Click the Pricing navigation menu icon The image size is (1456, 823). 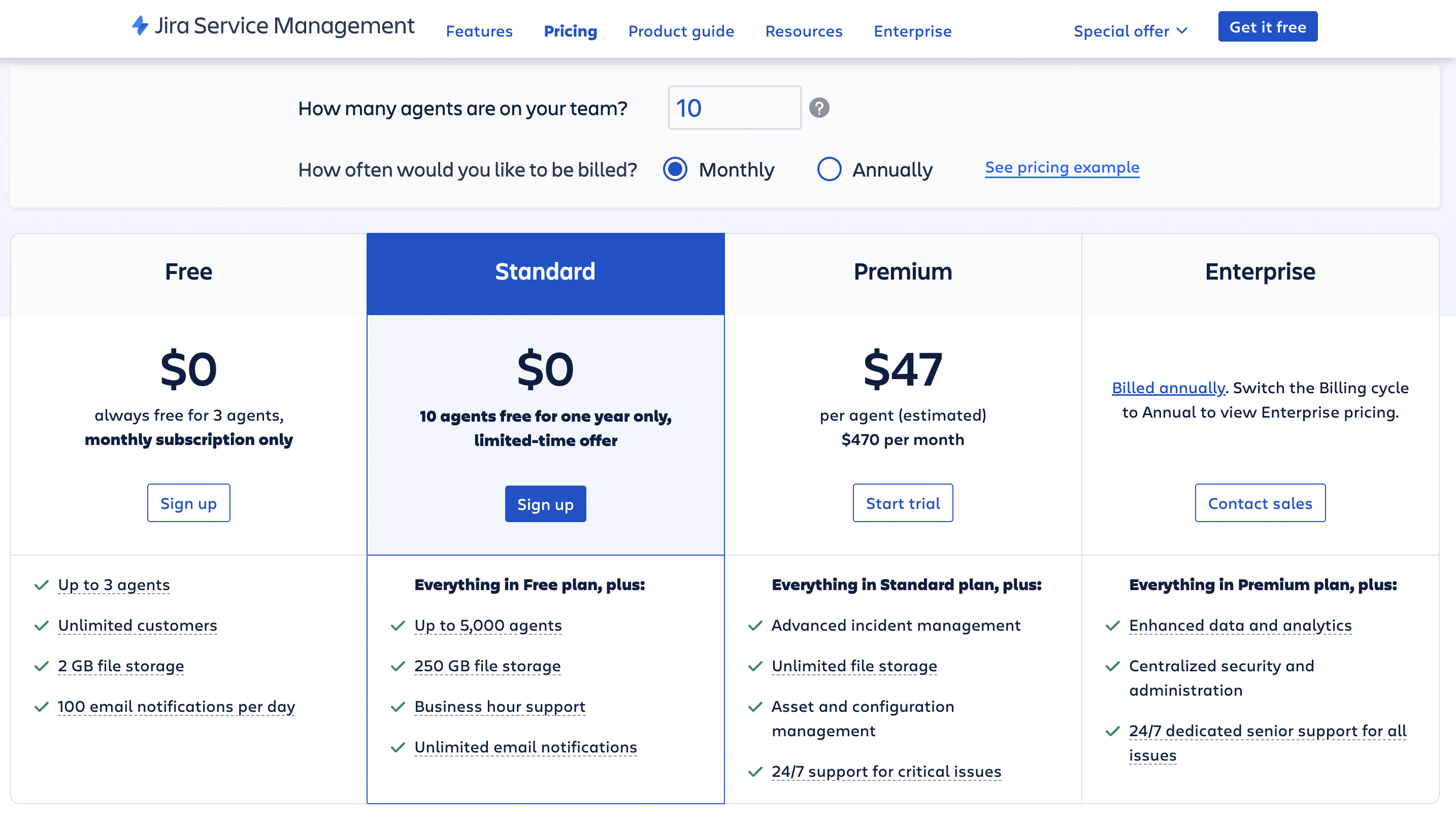[570, 29]
